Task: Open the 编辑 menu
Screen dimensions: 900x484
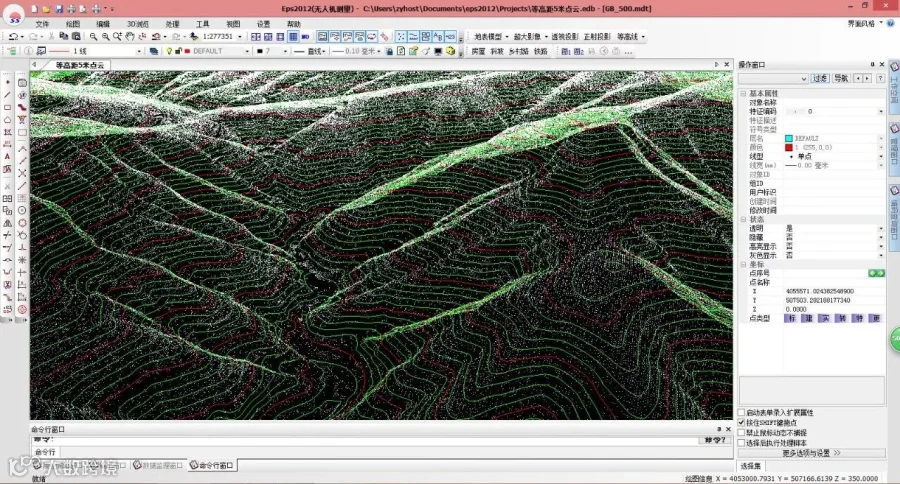Action: [103, 24]
